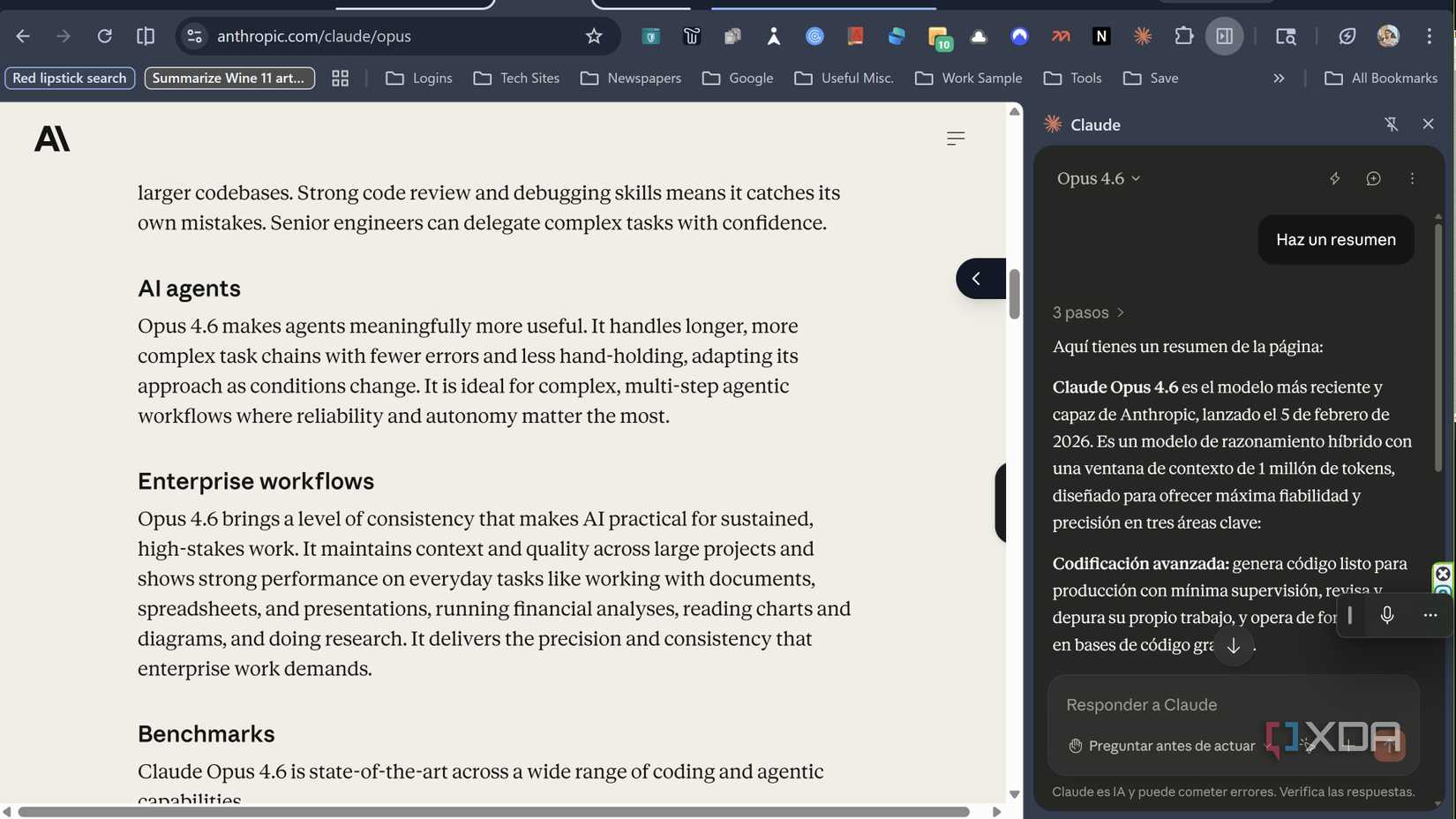Click the 'Haz un resumen' message bubble

(1336, 240)
